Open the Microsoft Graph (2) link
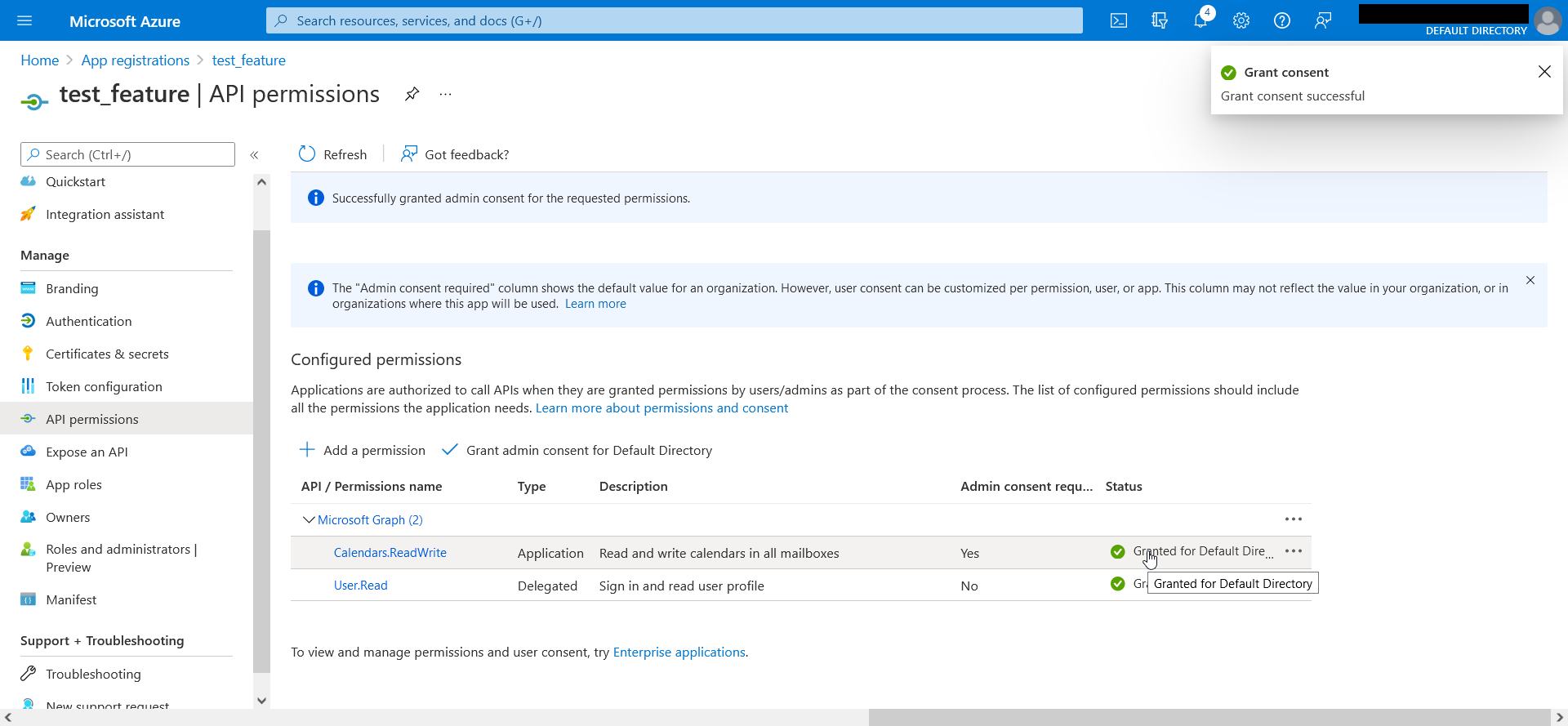The height and width of the screenshot is (726, 1568). pyautogui.click(x=370, y=519)
